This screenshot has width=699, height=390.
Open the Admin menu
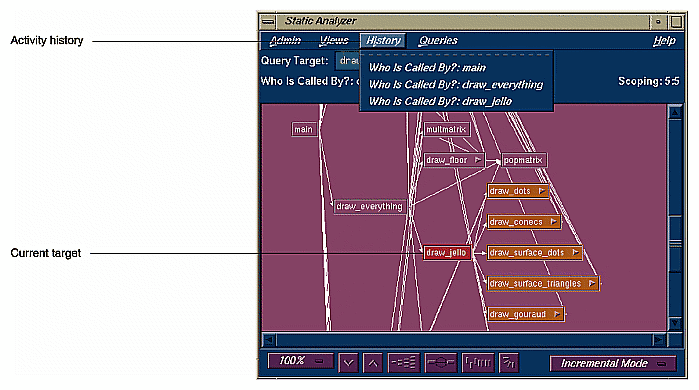pyautogui.click(x=285, y=41)
